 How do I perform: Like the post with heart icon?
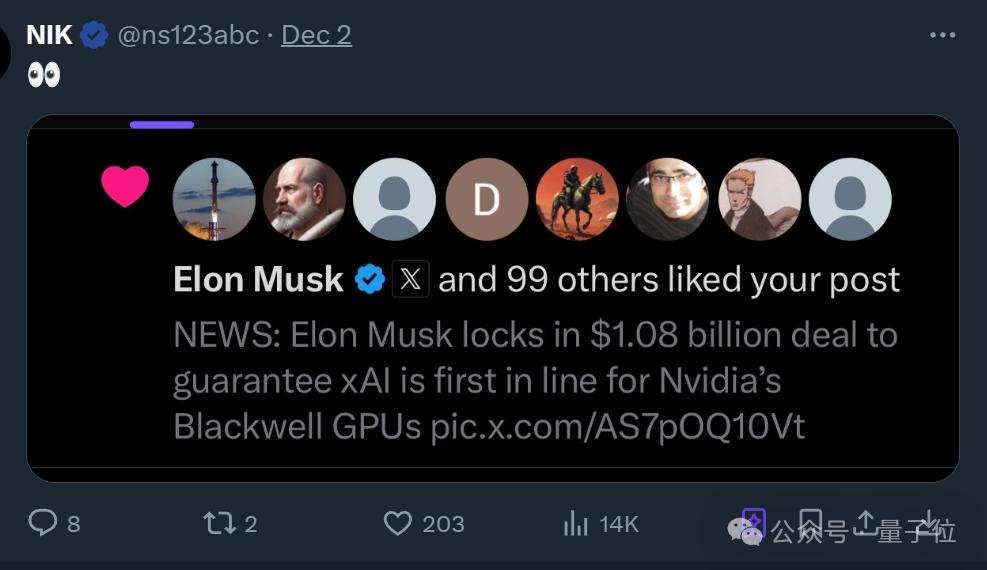(x=398, y=523)
